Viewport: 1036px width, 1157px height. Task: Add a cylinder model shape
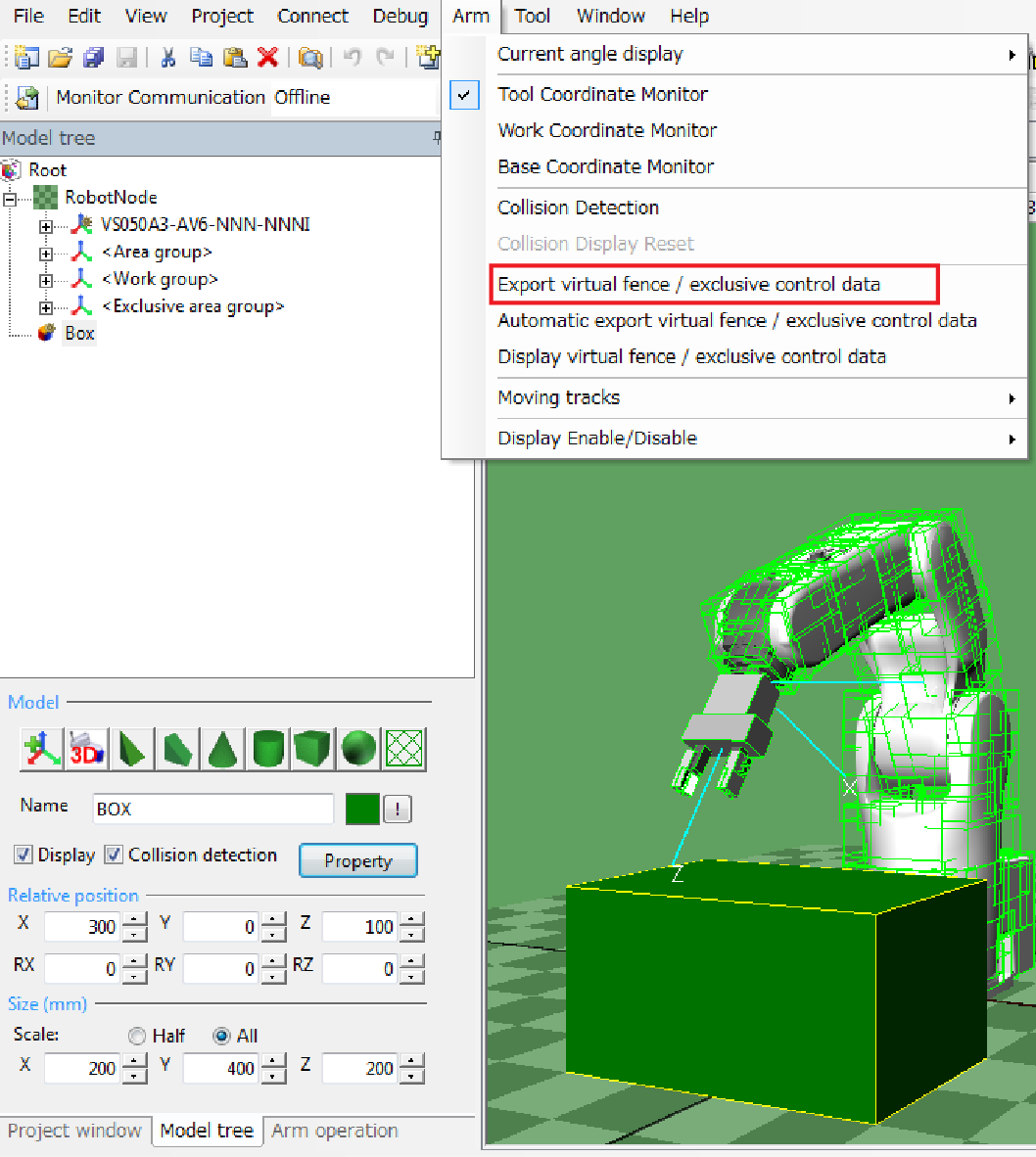click(x=269, y=749)
